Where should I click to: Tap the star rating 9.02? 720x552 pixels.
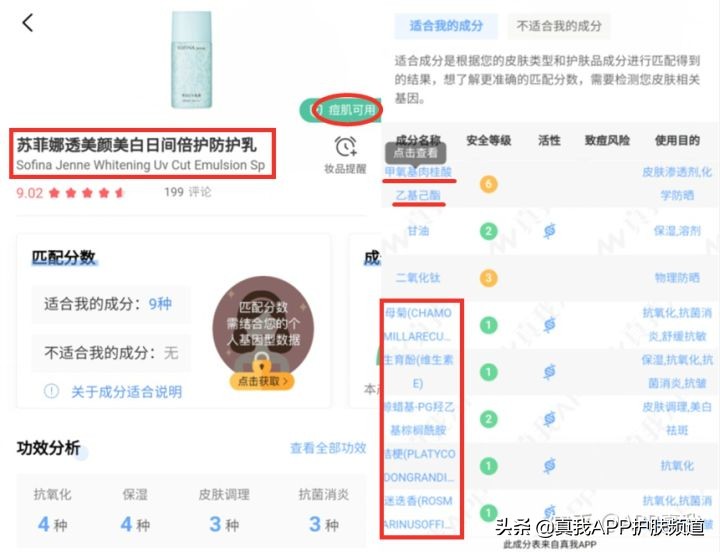(70, 192)
